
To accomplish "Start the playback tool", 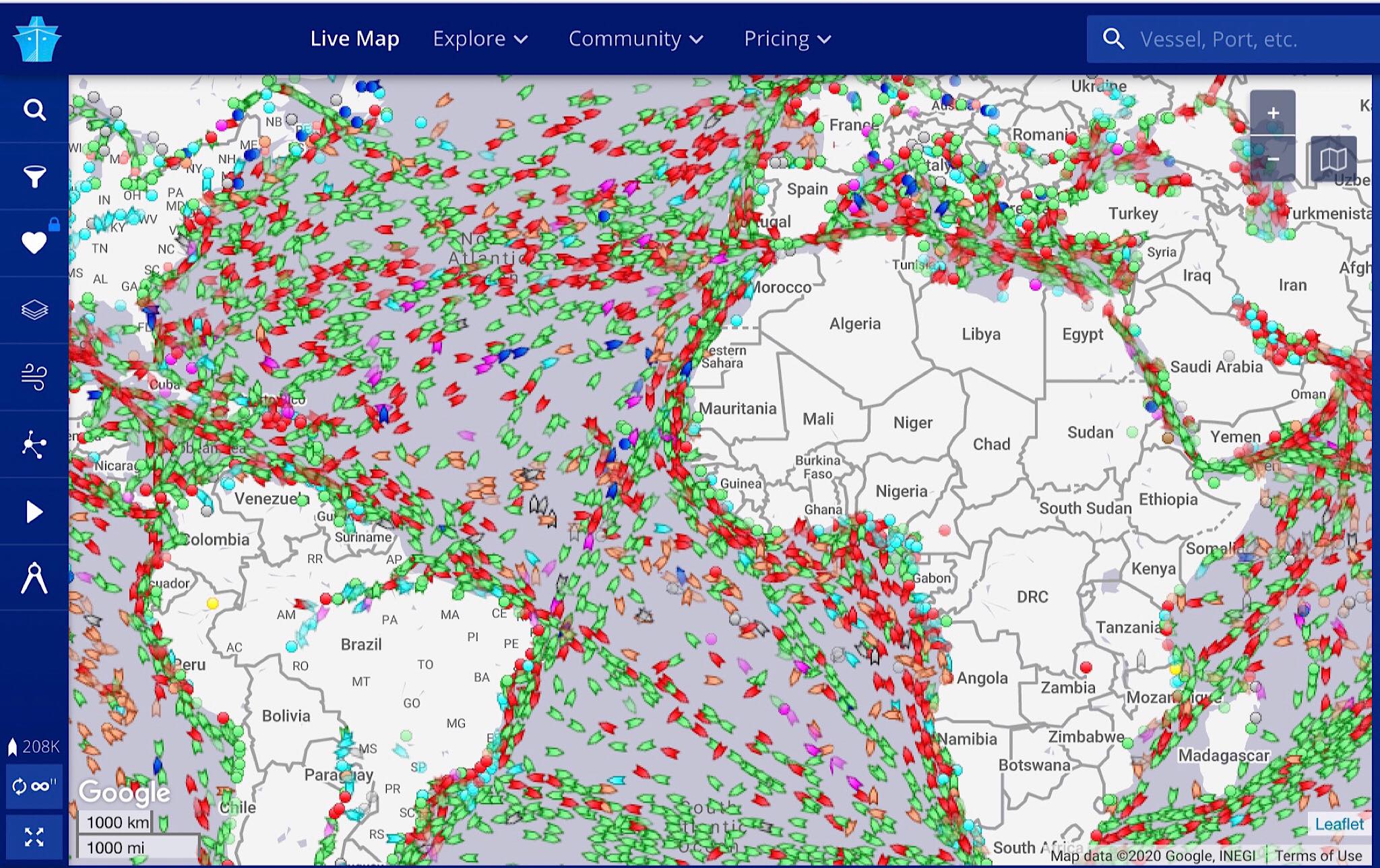I will pos(34,512).
